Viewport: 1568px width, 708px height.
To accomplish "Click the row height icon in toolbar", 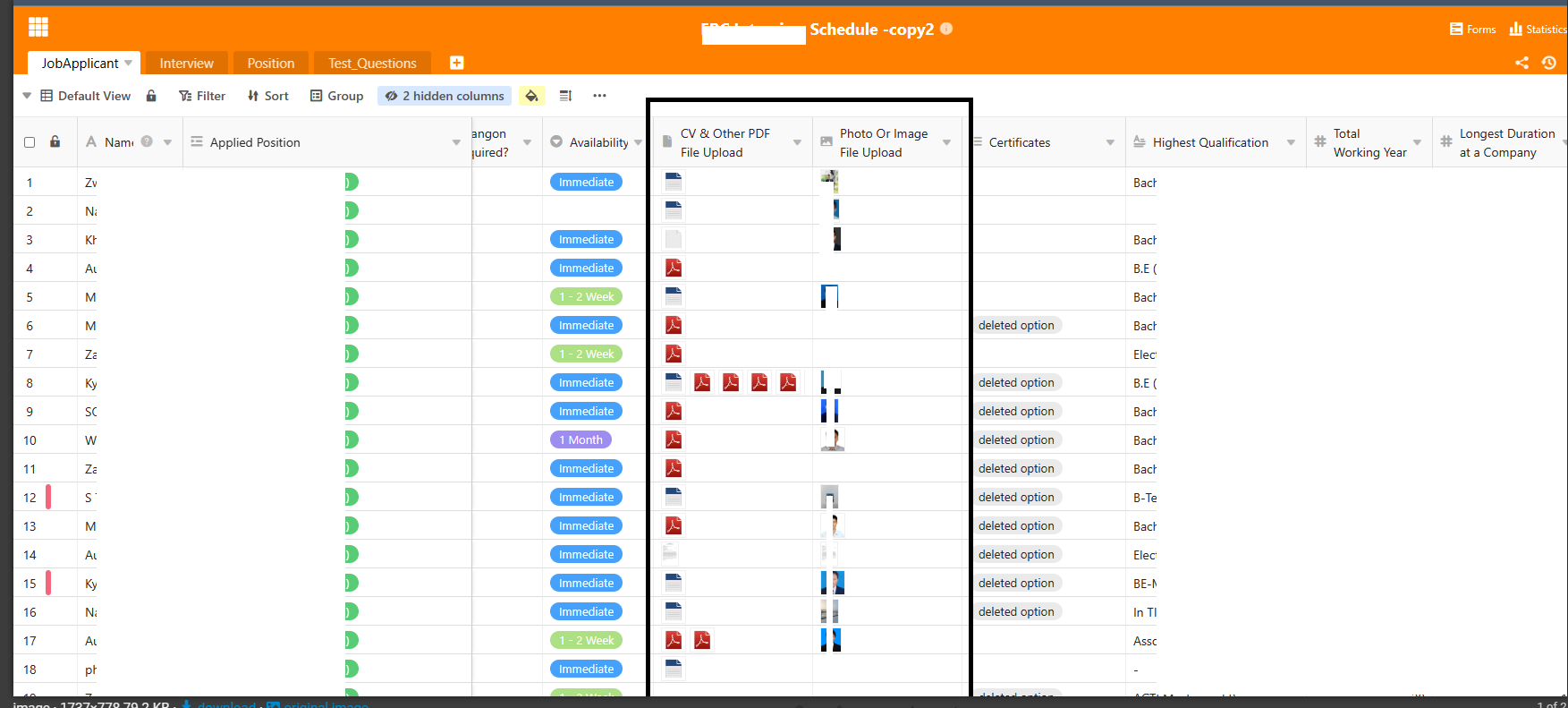I will 565,96.
